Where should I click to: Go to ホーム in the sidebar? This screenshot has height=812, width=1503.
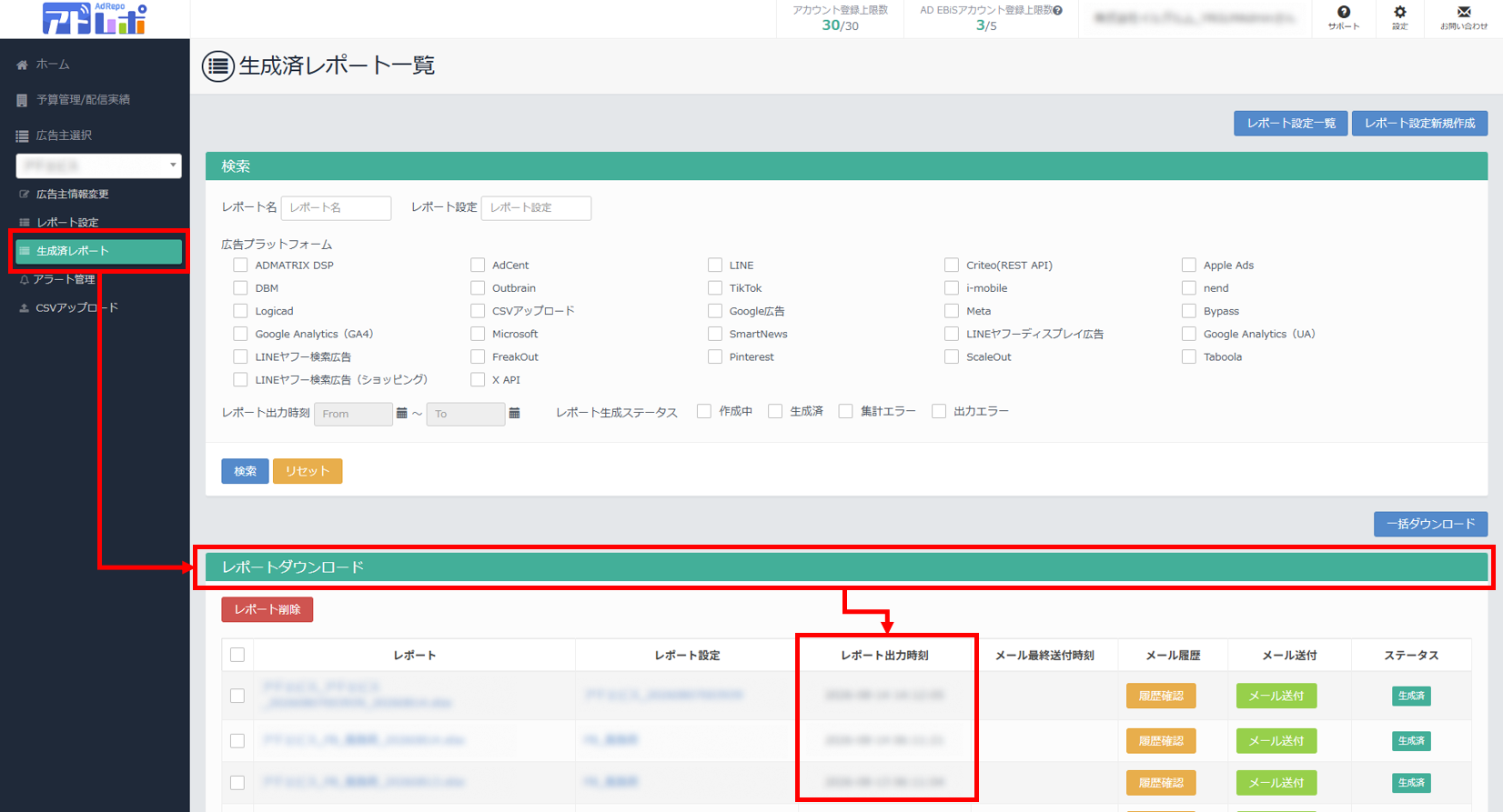click(53, 65)
